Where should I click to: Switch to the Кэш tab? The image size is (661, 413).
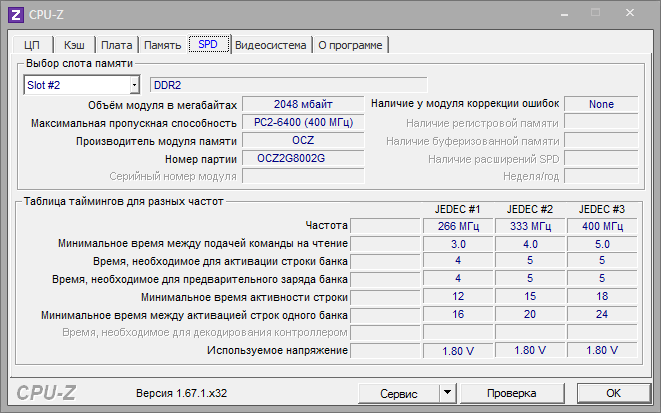74,45
